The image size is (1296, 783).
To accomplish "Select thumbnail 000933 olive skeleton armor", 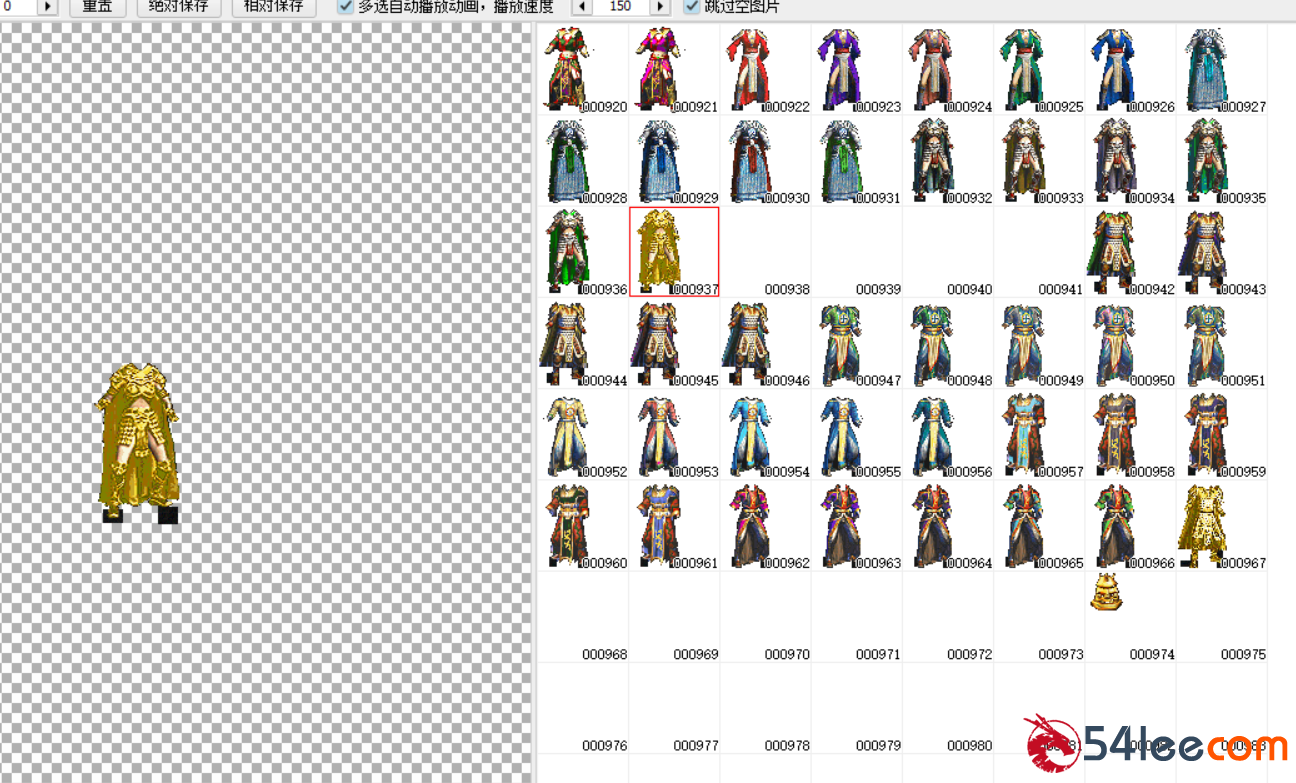I will [x=1039, y=160].
